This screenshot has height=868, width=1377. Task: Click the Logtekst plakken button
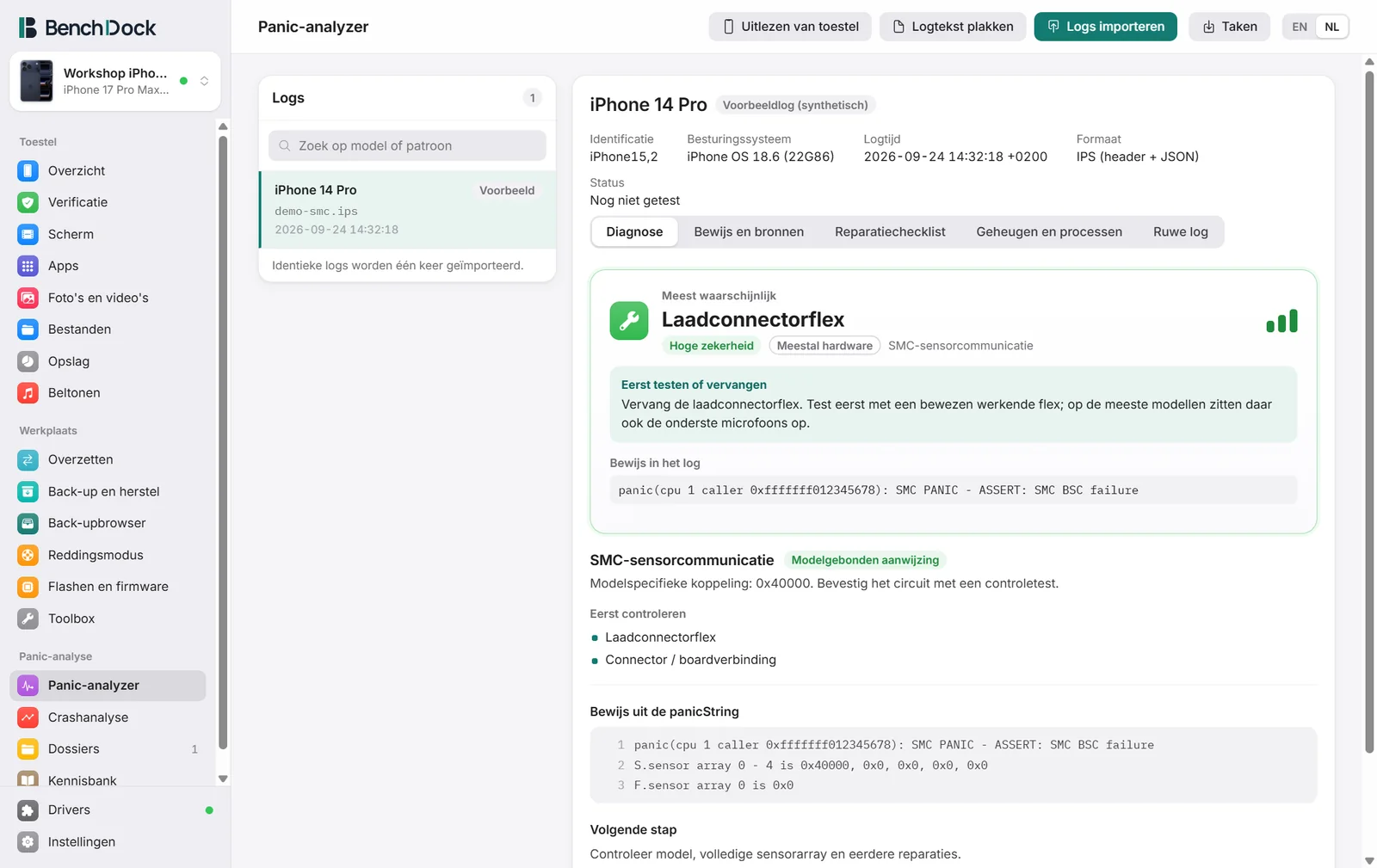point(953,27)
